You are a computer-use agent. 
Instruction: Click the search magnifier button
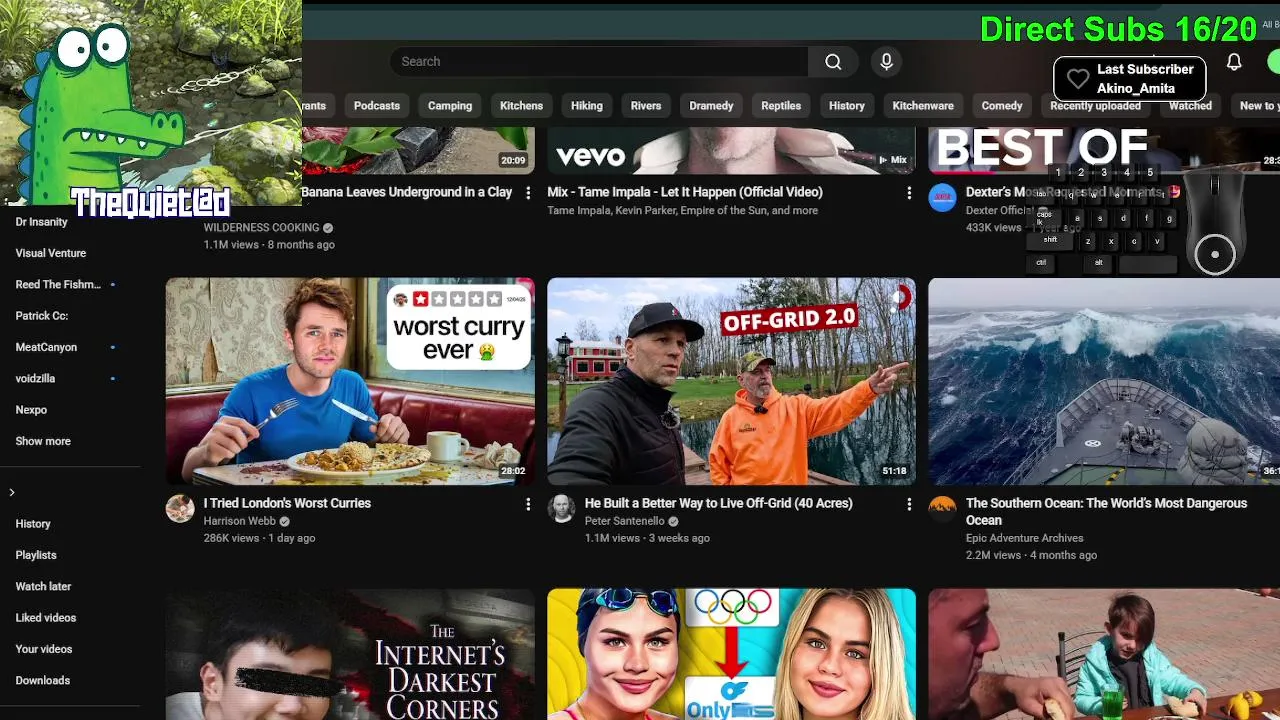(x=833, y=61)
